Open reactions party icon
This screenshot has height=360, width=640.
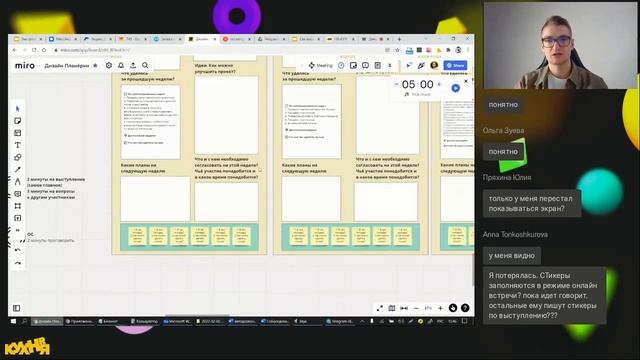(421, 65)
